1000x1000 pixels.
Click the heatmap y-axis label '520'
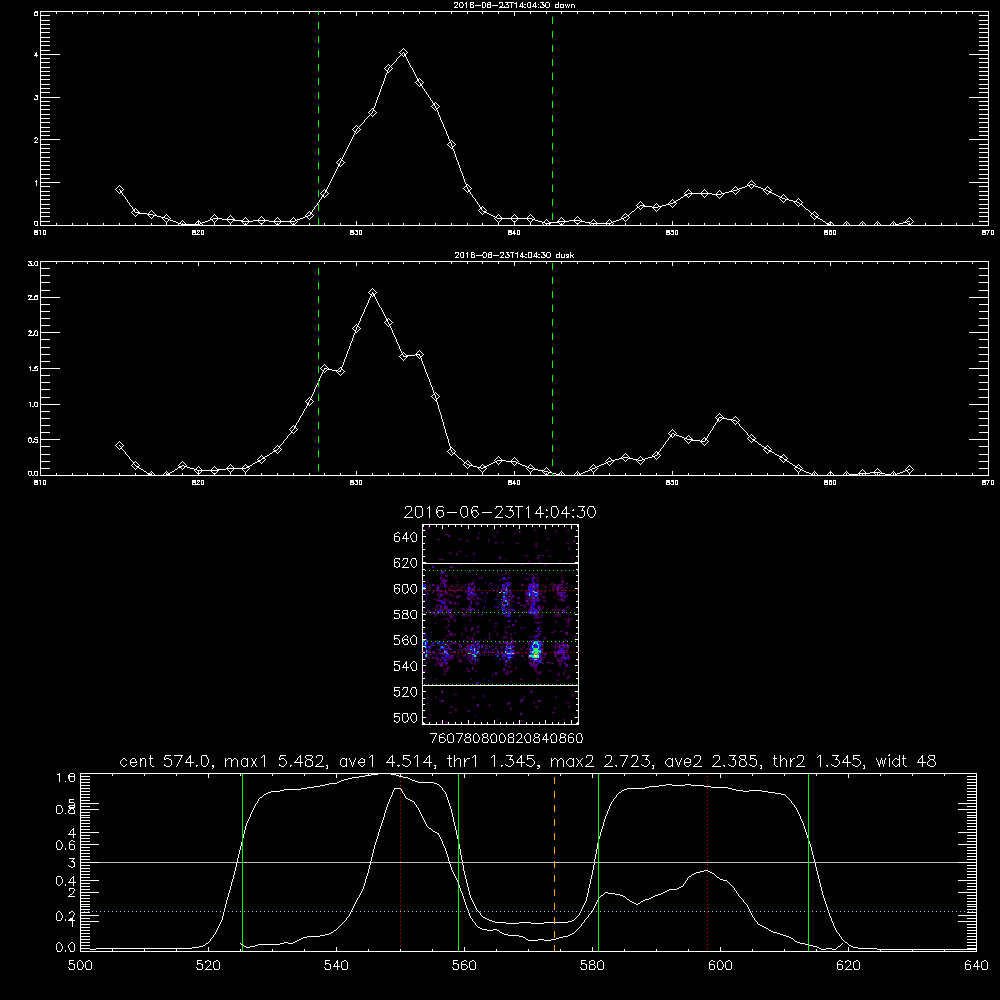coord(406,692)
